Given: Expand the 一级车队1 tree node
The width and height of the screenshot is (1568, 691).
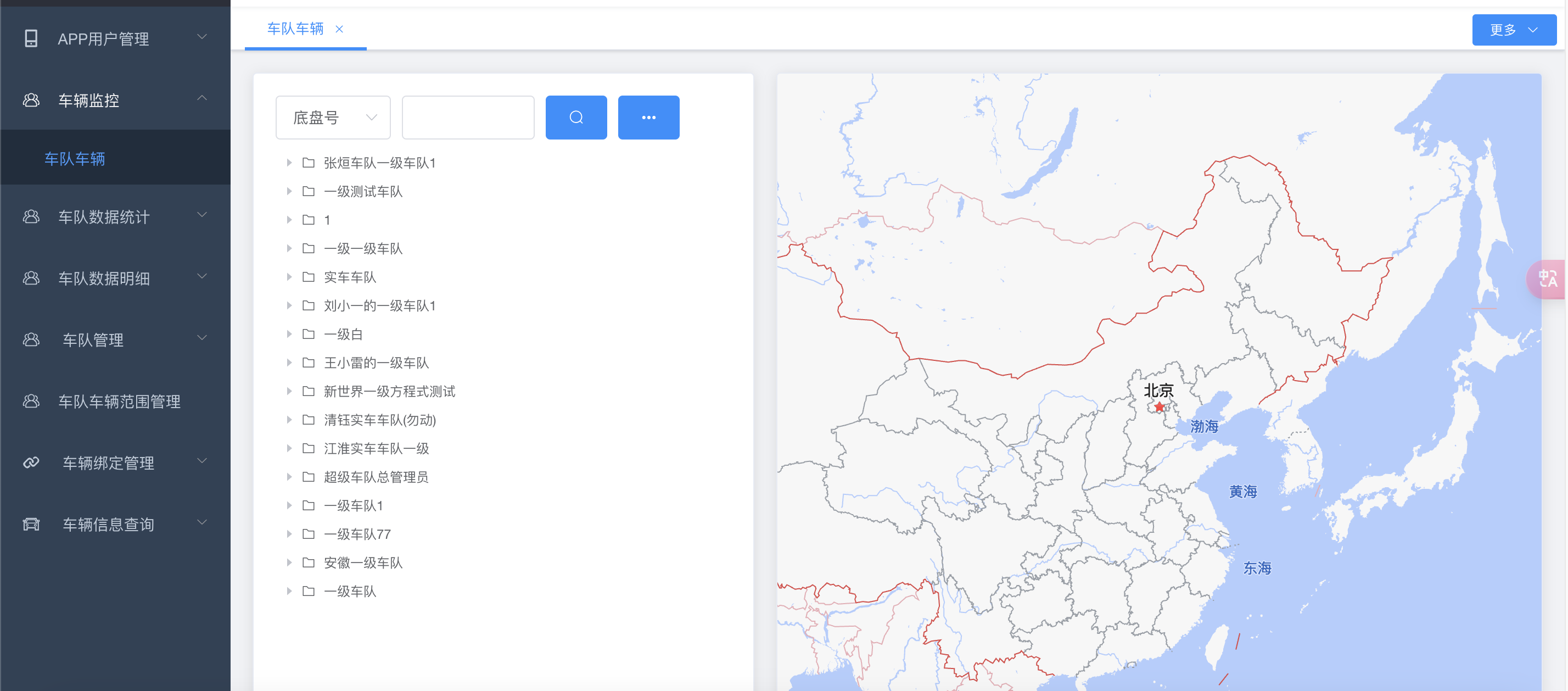Looking at the screenshot, I should point(289,505).
